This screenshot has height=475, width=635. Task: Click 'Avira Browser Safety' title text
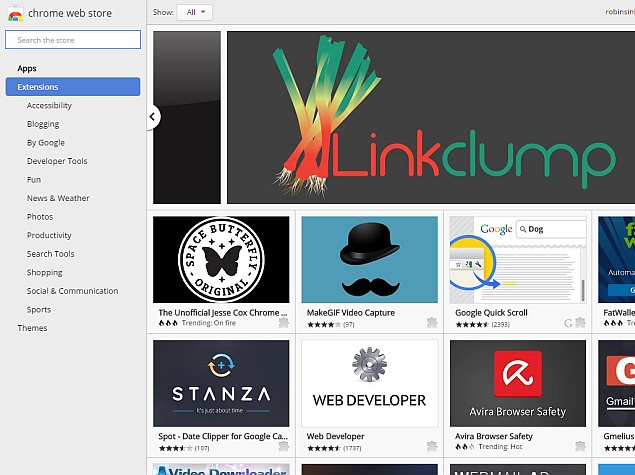pos(494,437)
